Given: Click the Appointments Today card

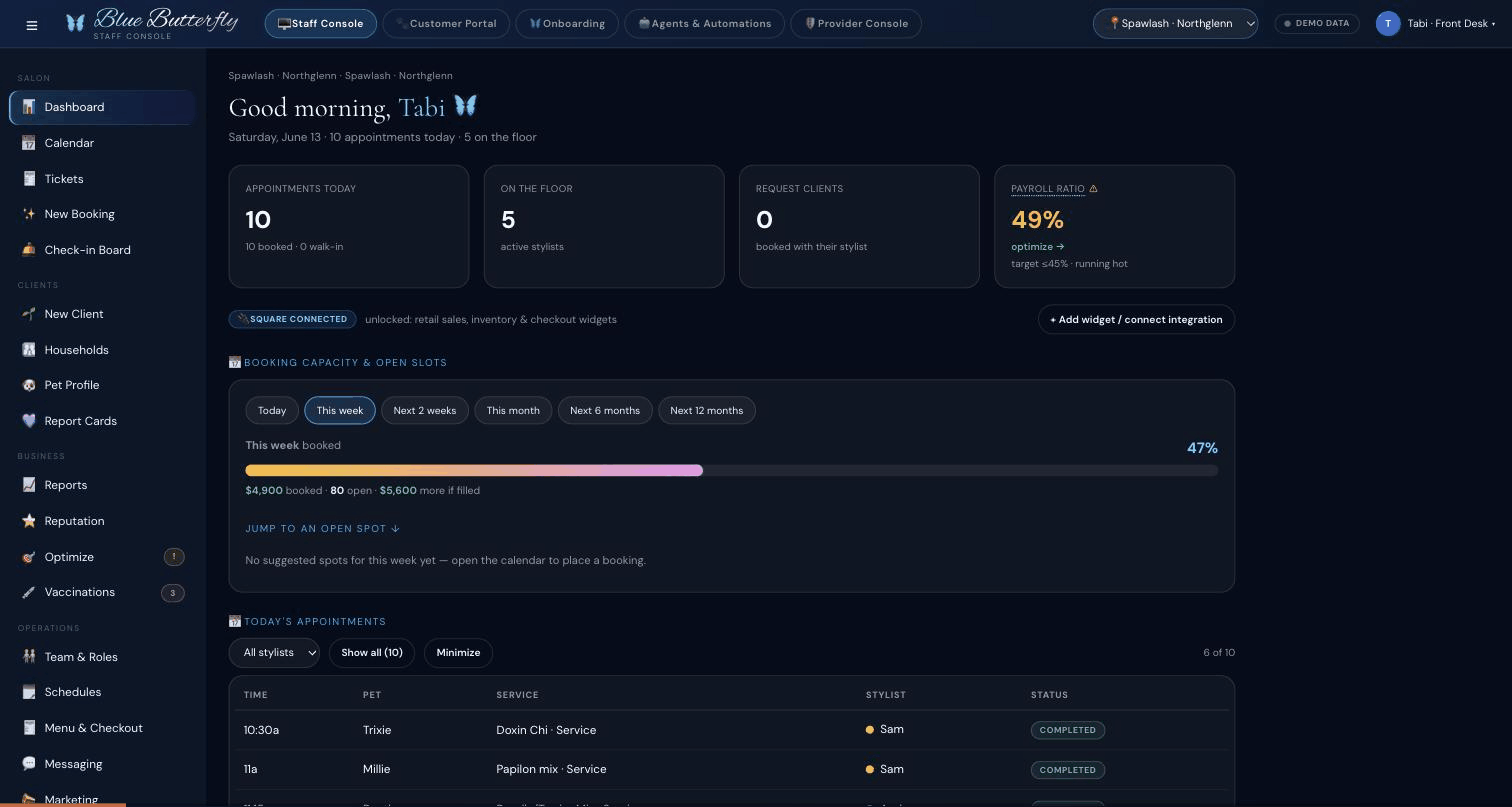Looking at the screenshot, I should pos(349,226).
